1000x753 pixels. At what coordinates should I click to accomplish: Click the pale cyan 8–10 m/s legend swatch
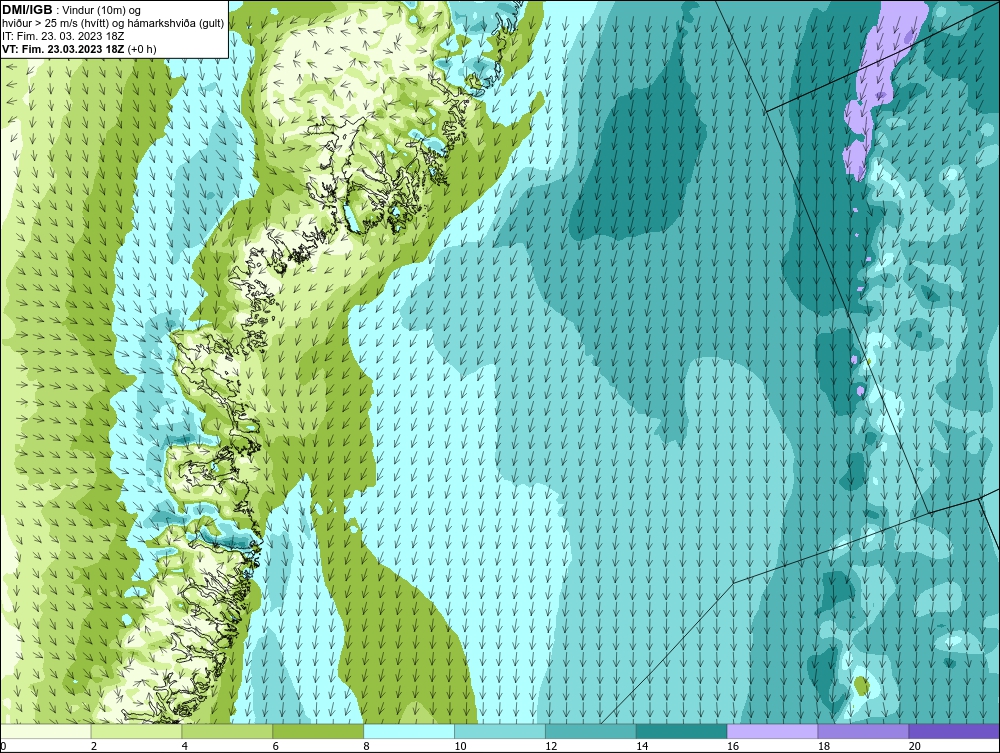[x=409, y=731]
